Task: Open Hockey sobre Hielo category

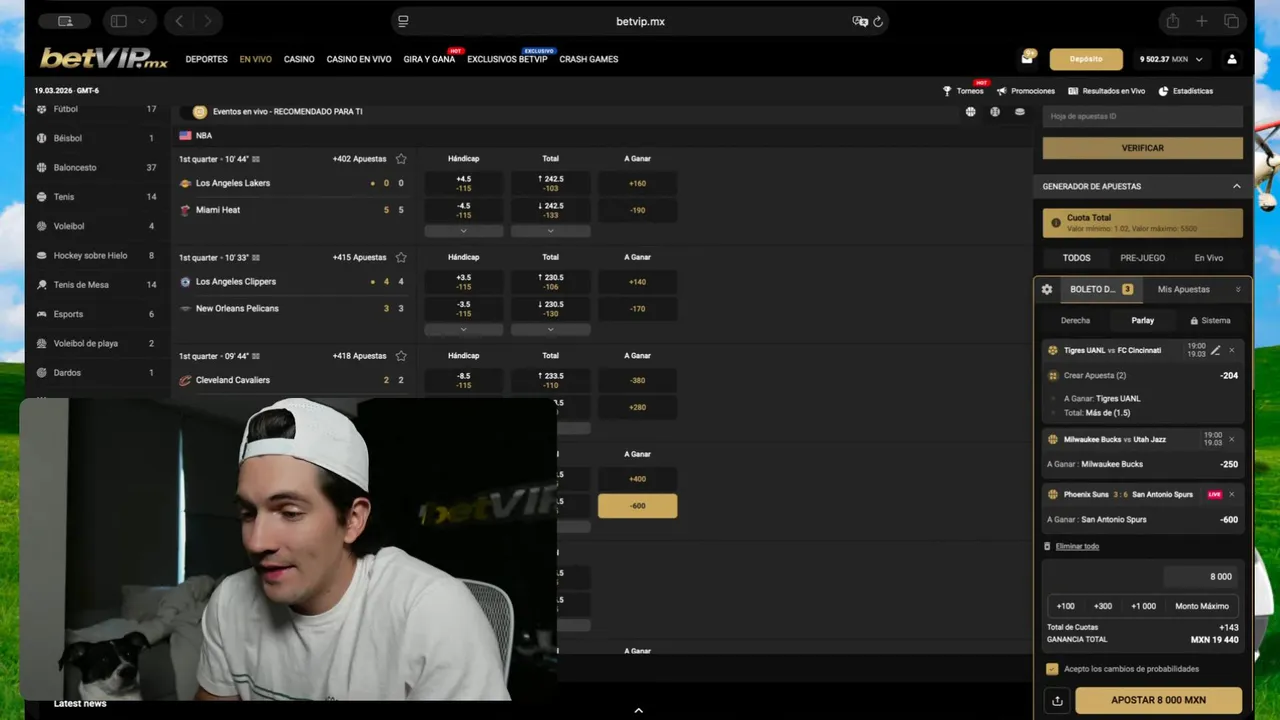Action: [x=97, y=255]
